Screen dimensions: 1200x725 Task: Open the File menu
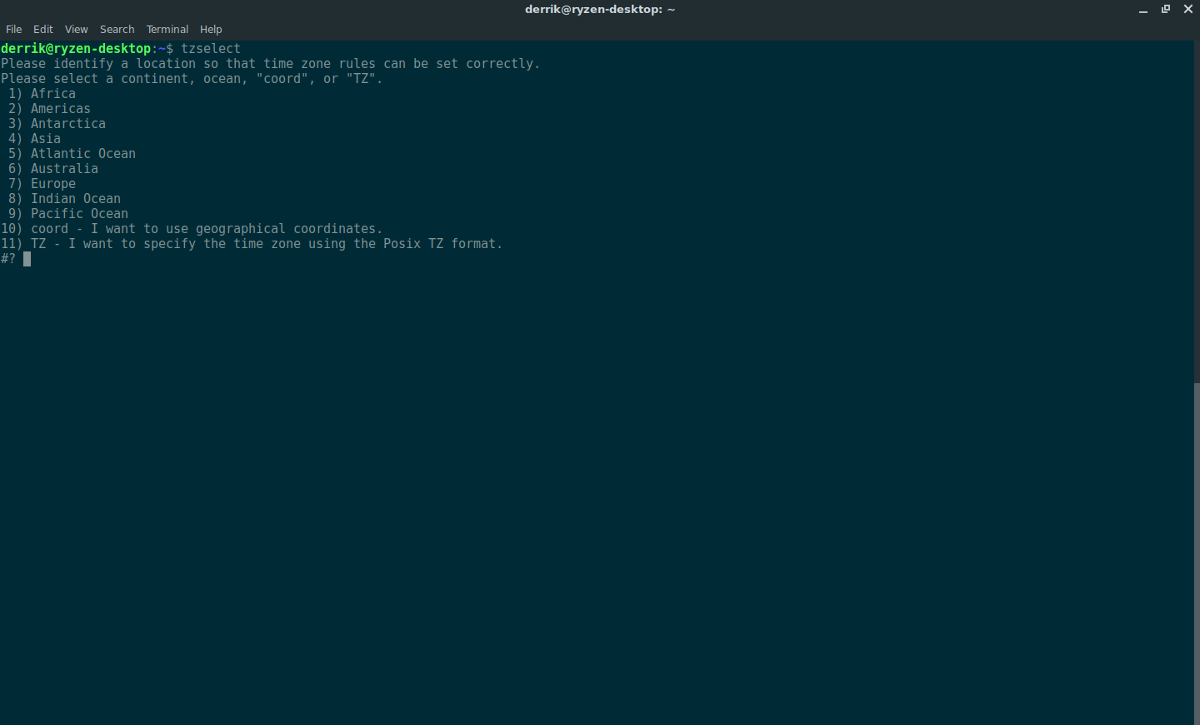(14, 29)
